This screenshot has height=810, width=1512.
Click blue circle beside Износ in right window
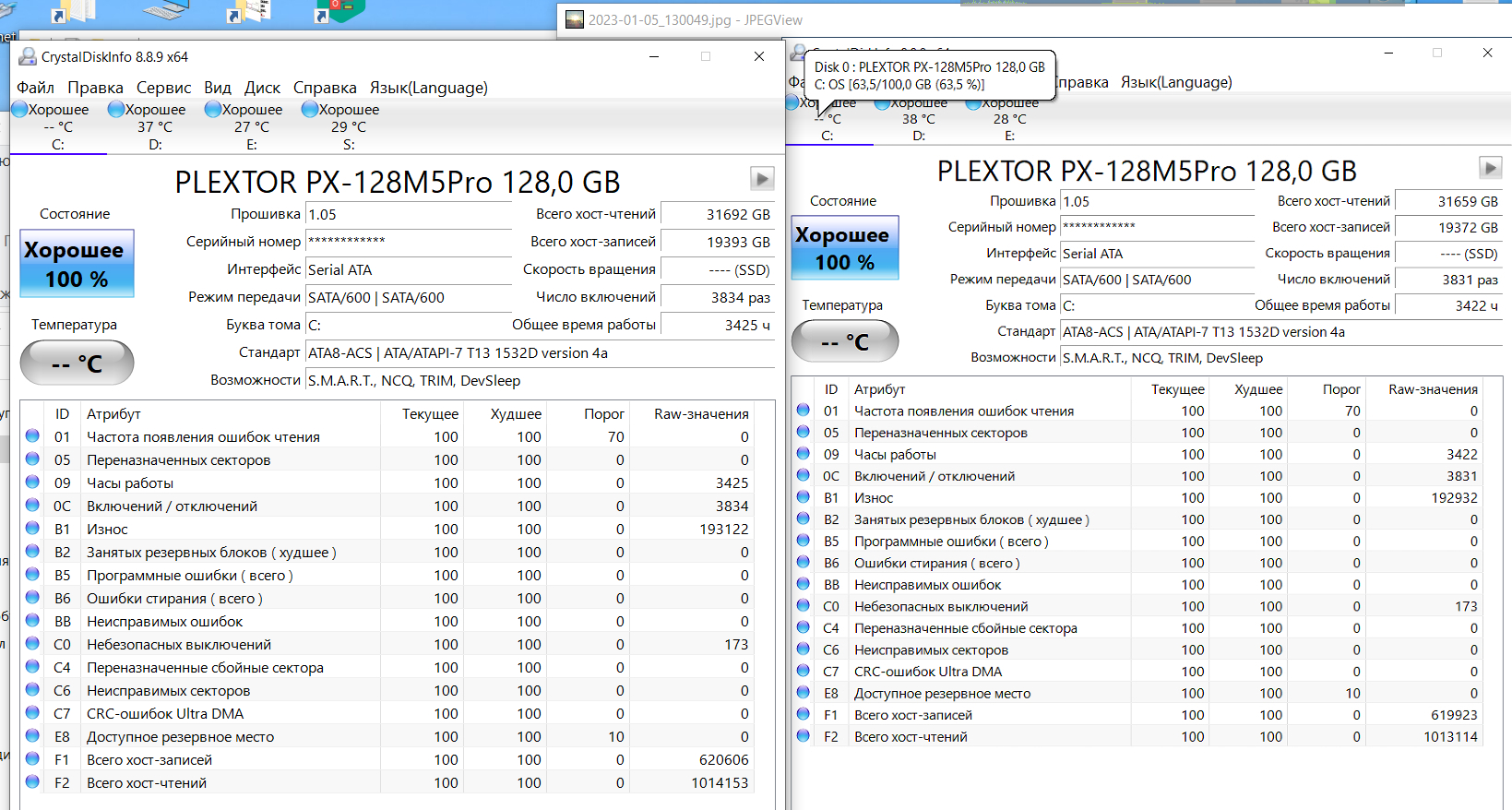[x=804, y=497]
